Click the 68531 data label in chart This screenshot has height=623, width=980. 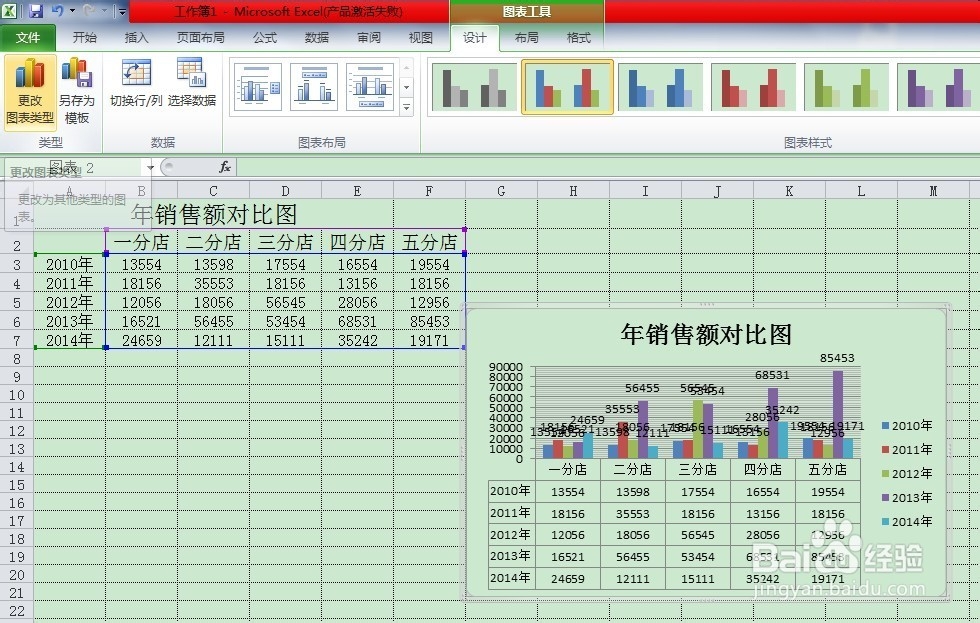(x=772, y=375)
